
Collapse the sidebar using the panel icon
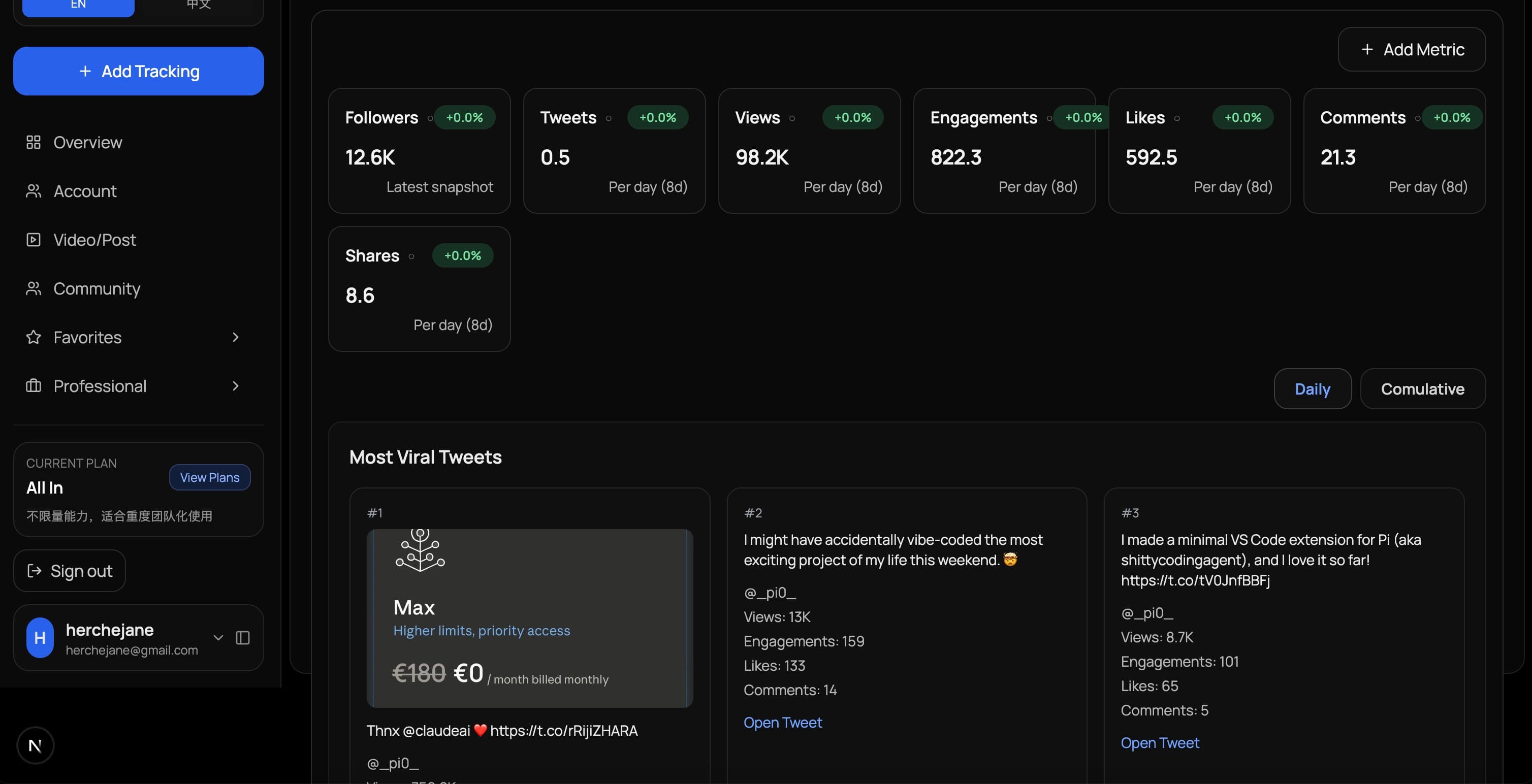(242, 637)
